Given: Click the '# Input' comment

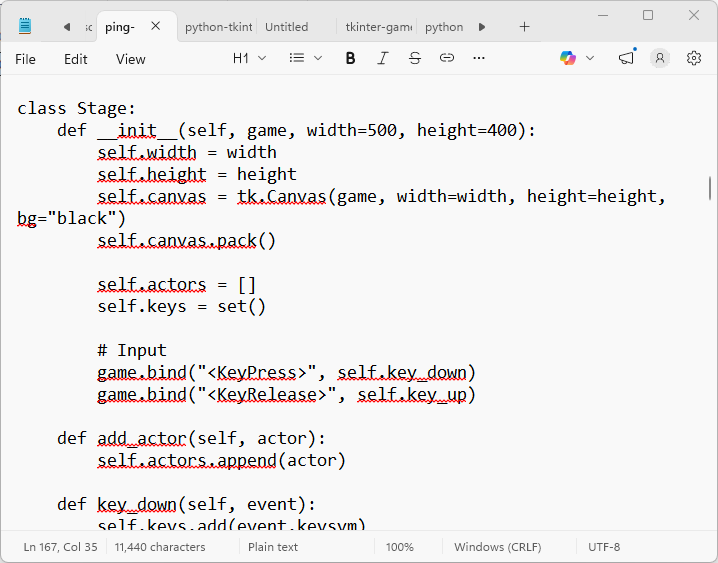Looking at the screenshot, I should pyautogui.click(x=132, y=350).
